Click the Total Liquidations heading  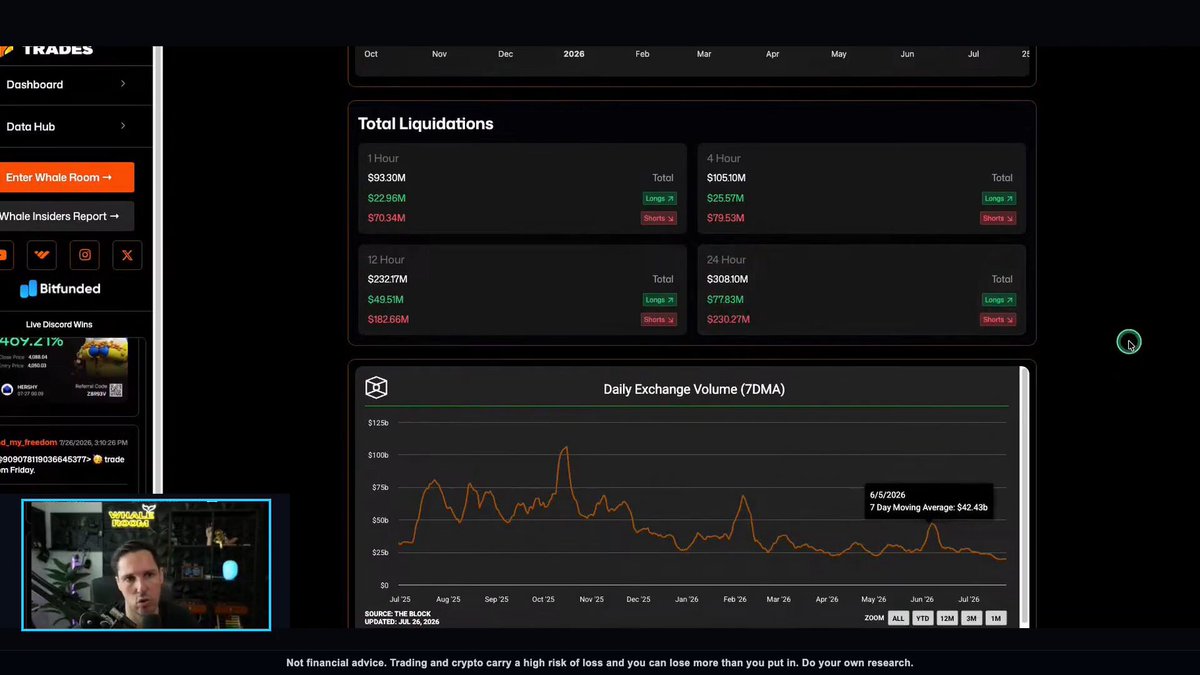[x=426, y=124]
